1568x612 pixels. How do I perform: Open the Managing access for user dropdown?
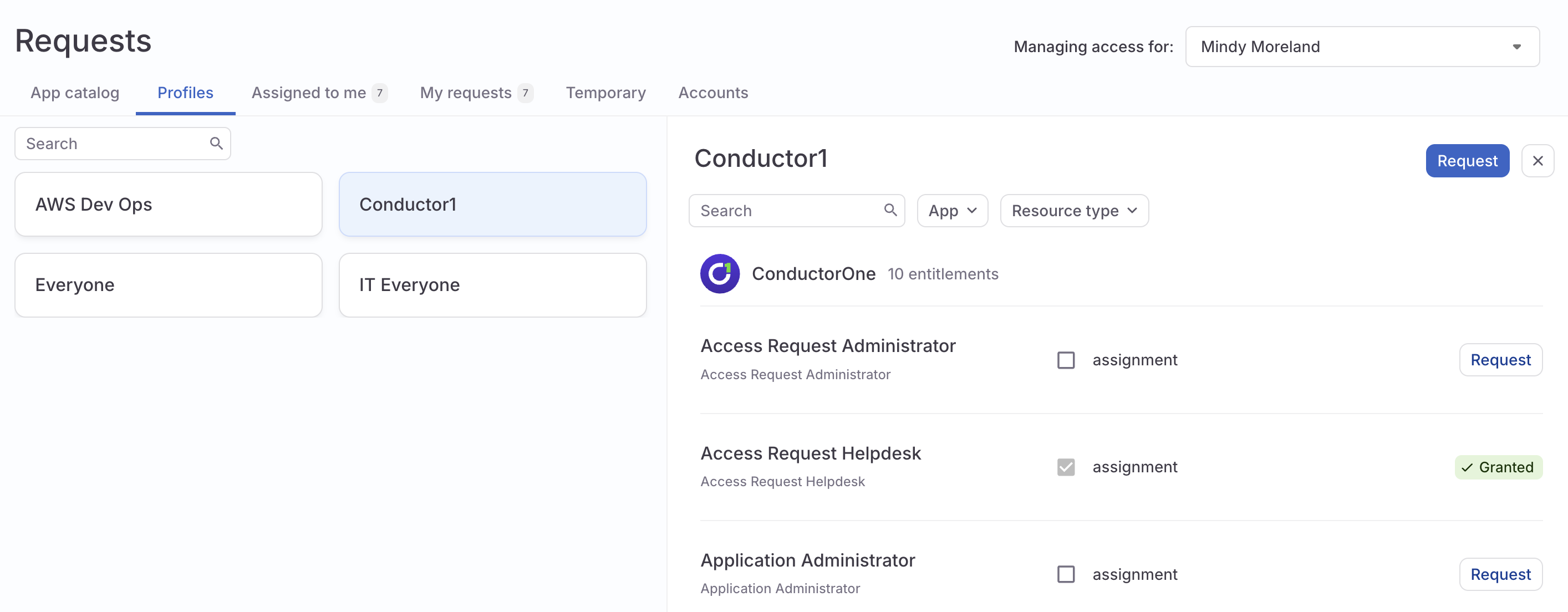[x=1362, y=46]
